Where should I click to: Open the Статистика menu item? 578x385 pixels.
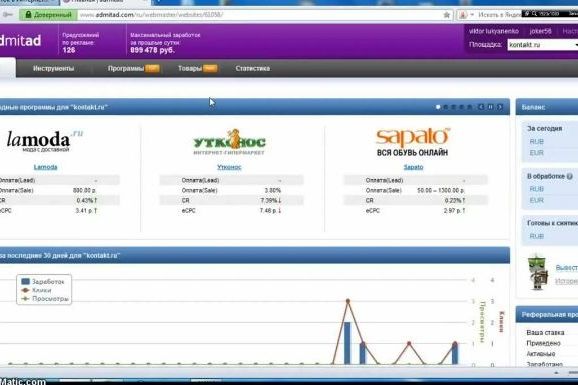[x=253, y=68]
